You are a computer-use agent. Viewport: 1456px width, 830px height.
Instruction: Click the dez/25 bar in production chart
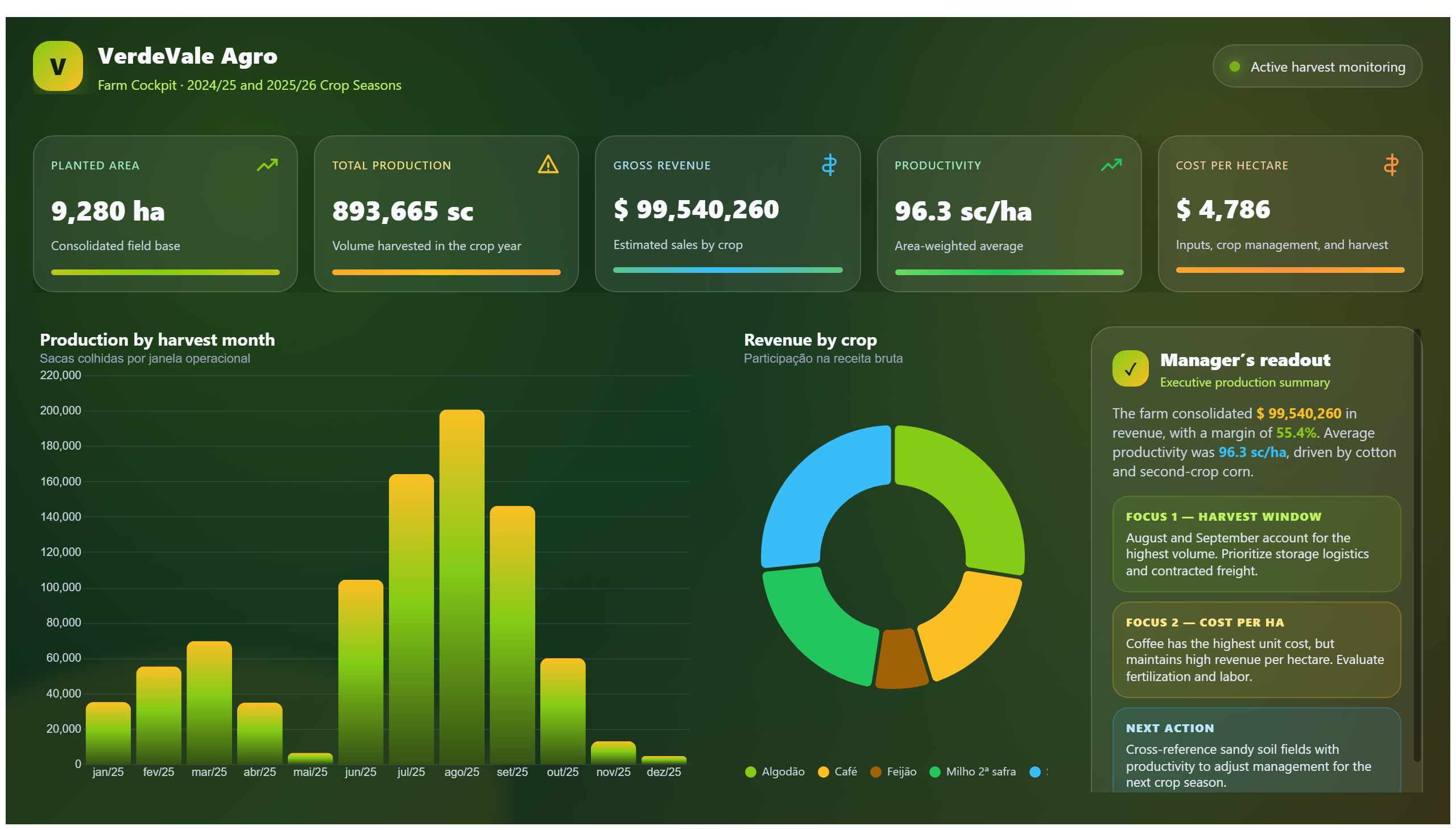664,760
